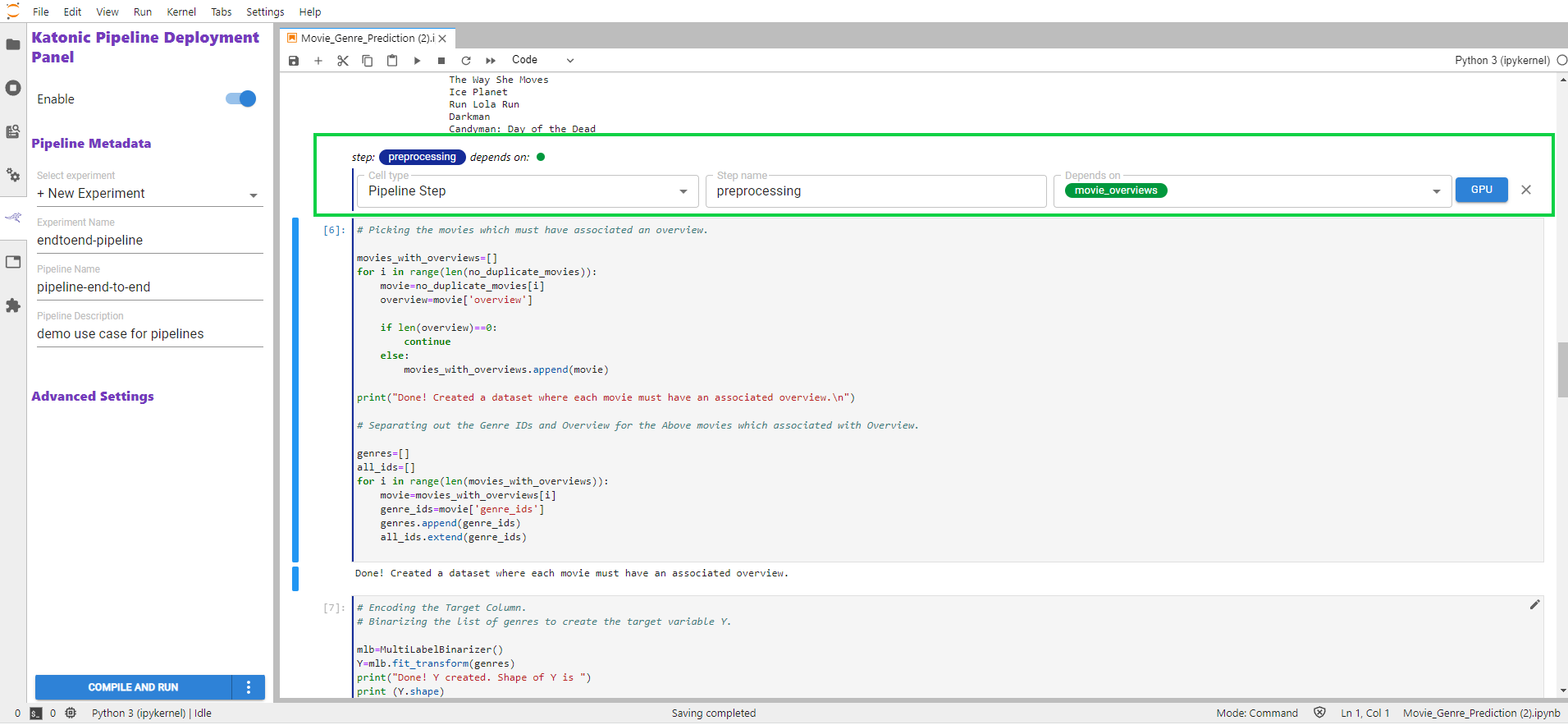The width and height of the screenshot is (1568, 725).
Task: Restart the kernel
Action: [x=466, y=61]
